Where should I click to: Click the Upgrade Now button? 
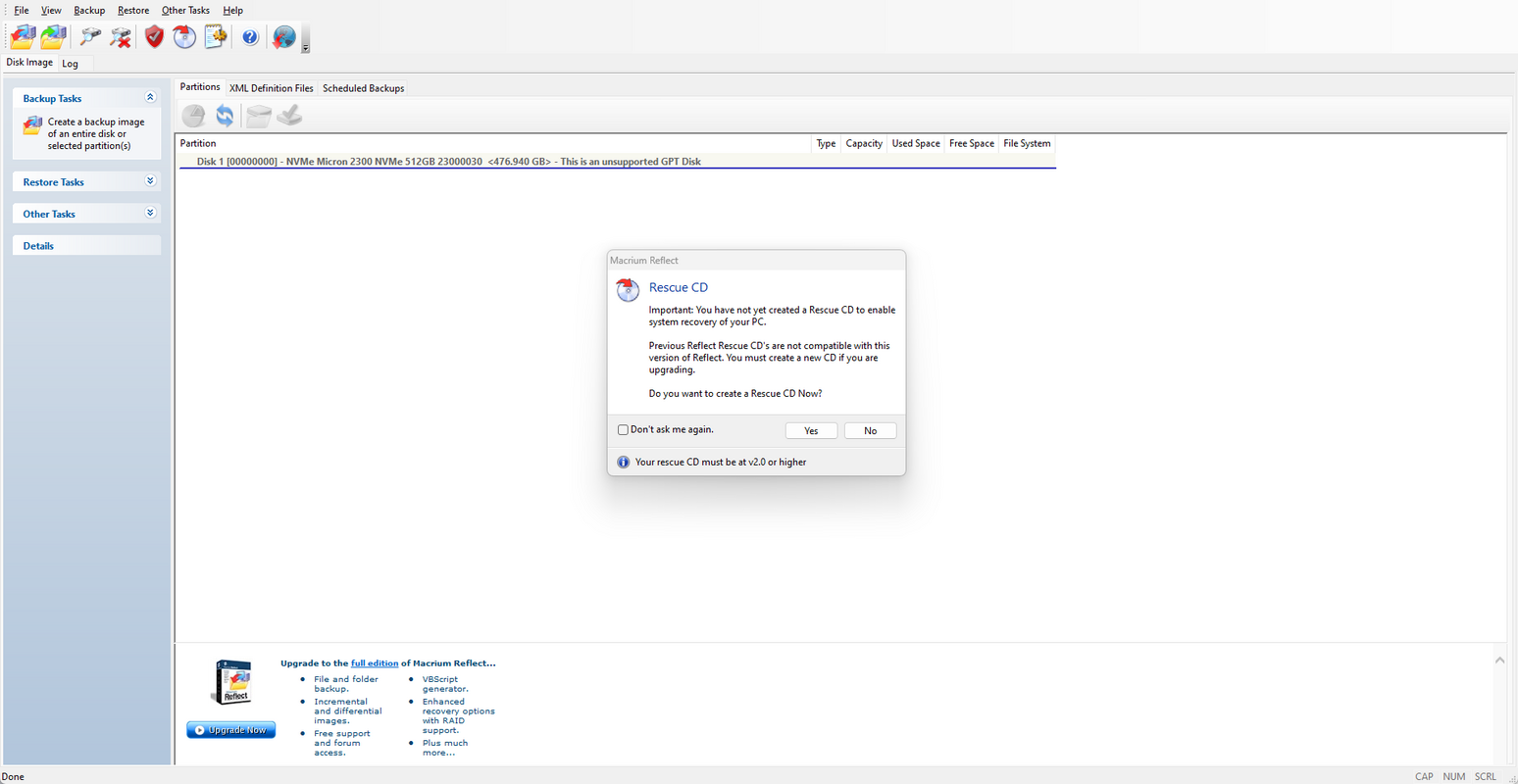click(231, 730)
